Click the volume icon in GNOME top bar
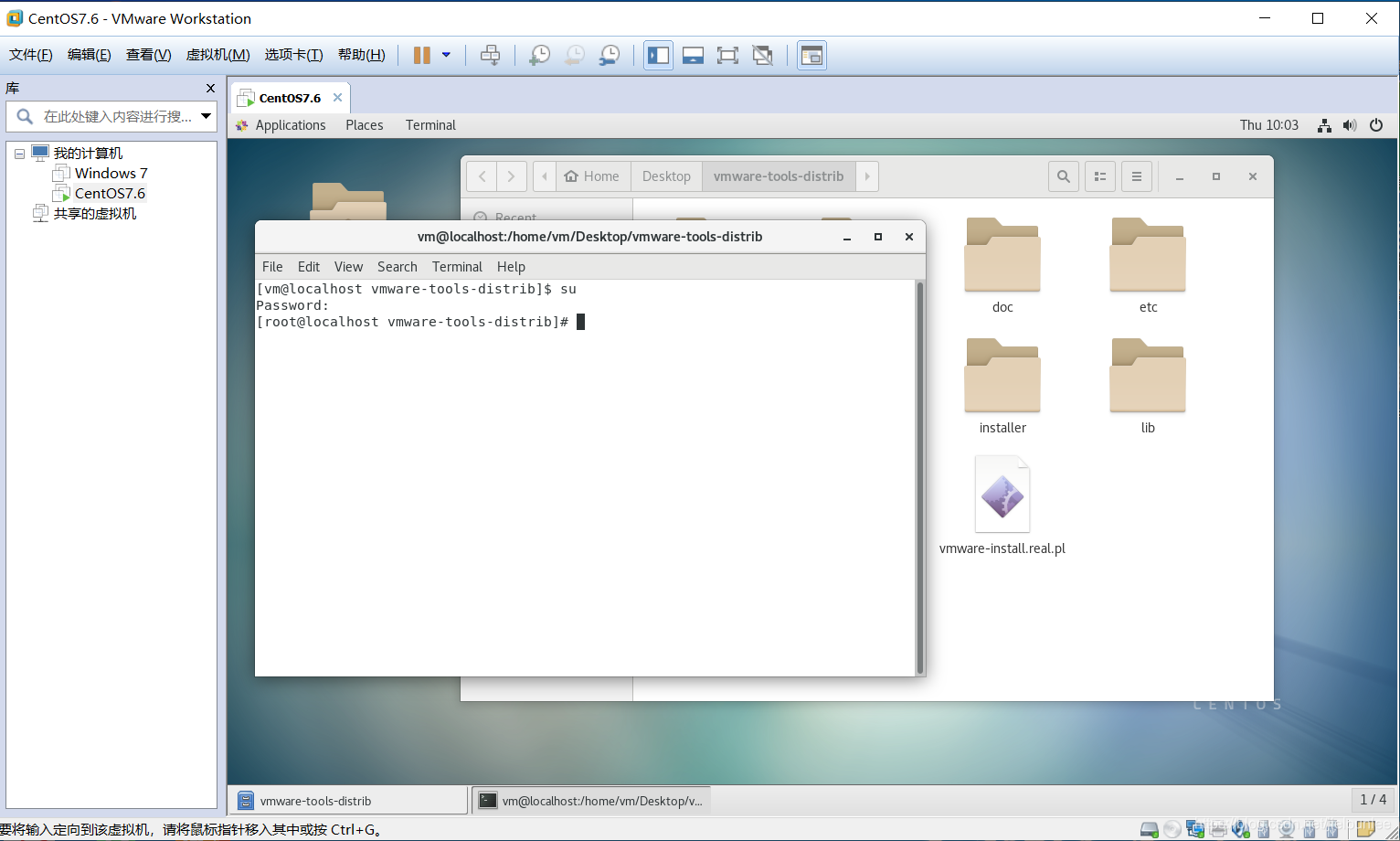This screenshot has height=841, width=1400. point(1350,125)
